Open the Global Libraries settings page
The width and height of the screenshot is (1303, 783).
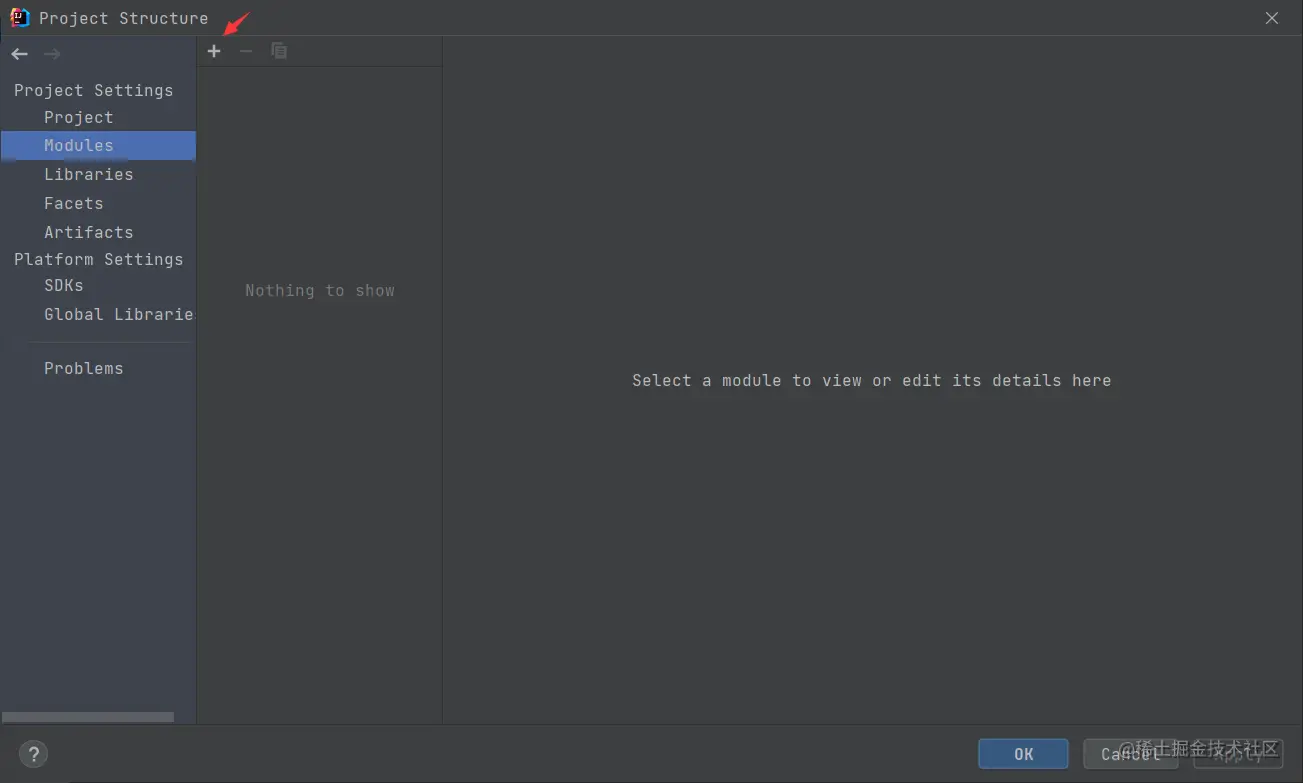click(x=118, y=314)
